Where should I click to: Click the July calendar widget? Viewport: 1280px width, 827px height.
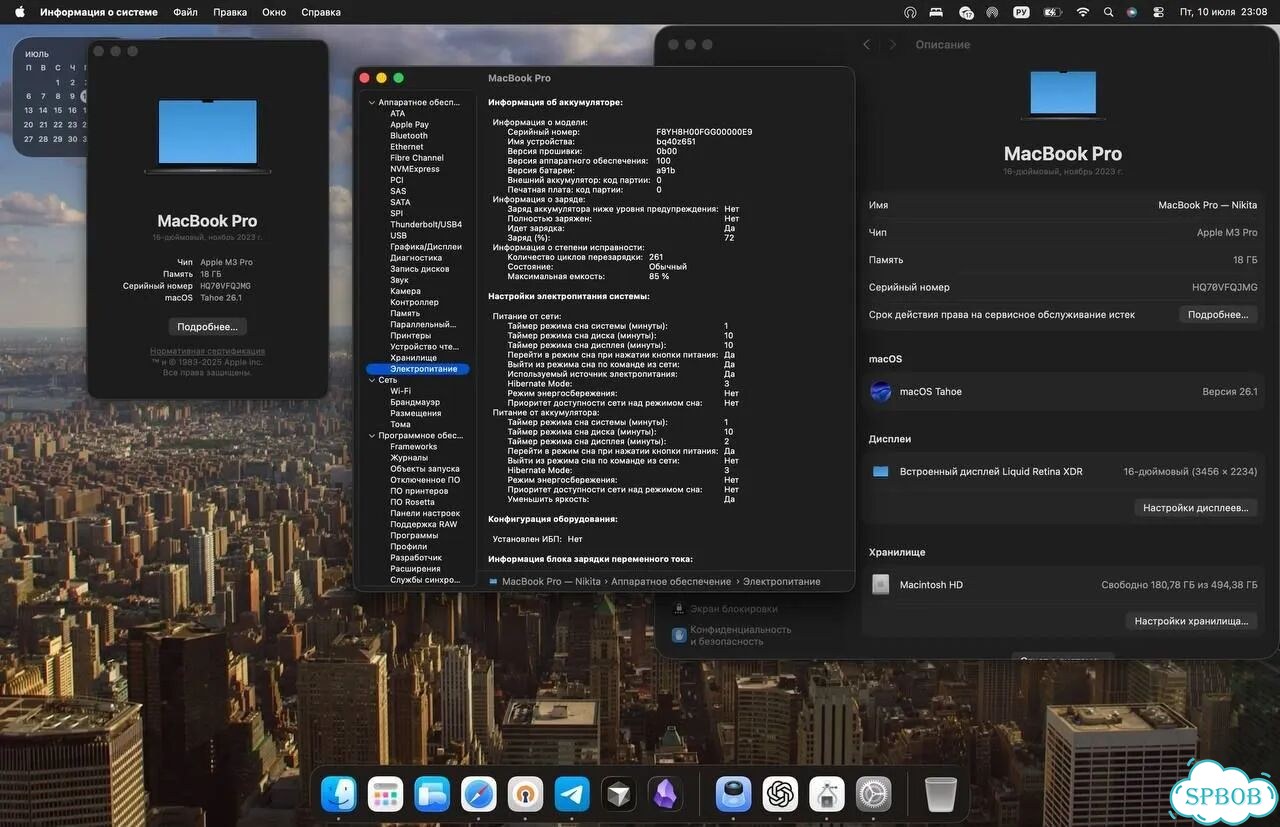[x=50, y=98]
